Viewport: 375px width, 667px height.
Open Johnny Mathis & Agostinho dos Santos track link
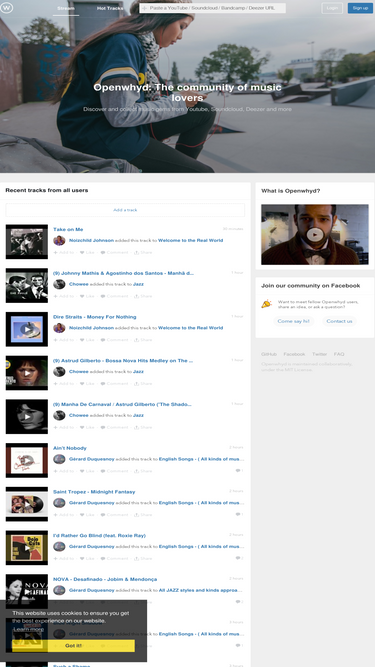point(123,273)
